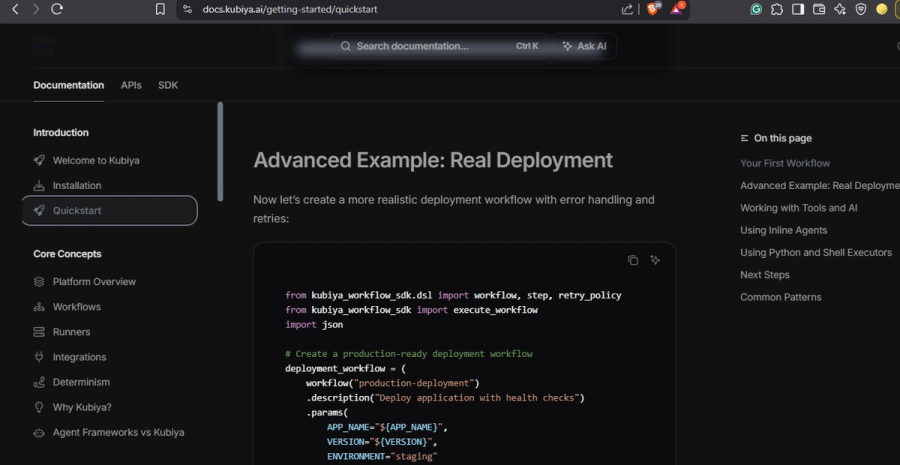Viewport: 900px width, 465px height.
Task: Toggle the browser sidebar panel icon
Action: (798, 9)
